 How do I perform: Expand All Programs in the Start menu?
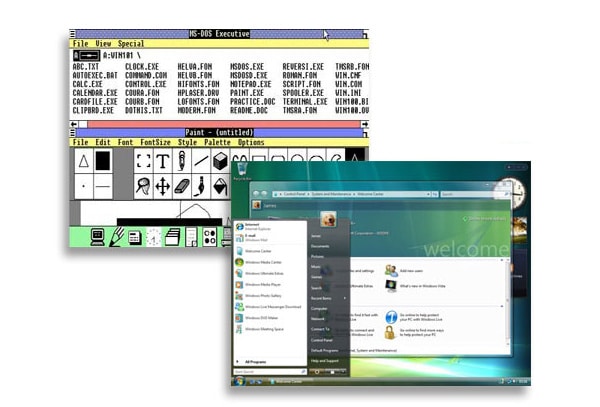(255, 361)
